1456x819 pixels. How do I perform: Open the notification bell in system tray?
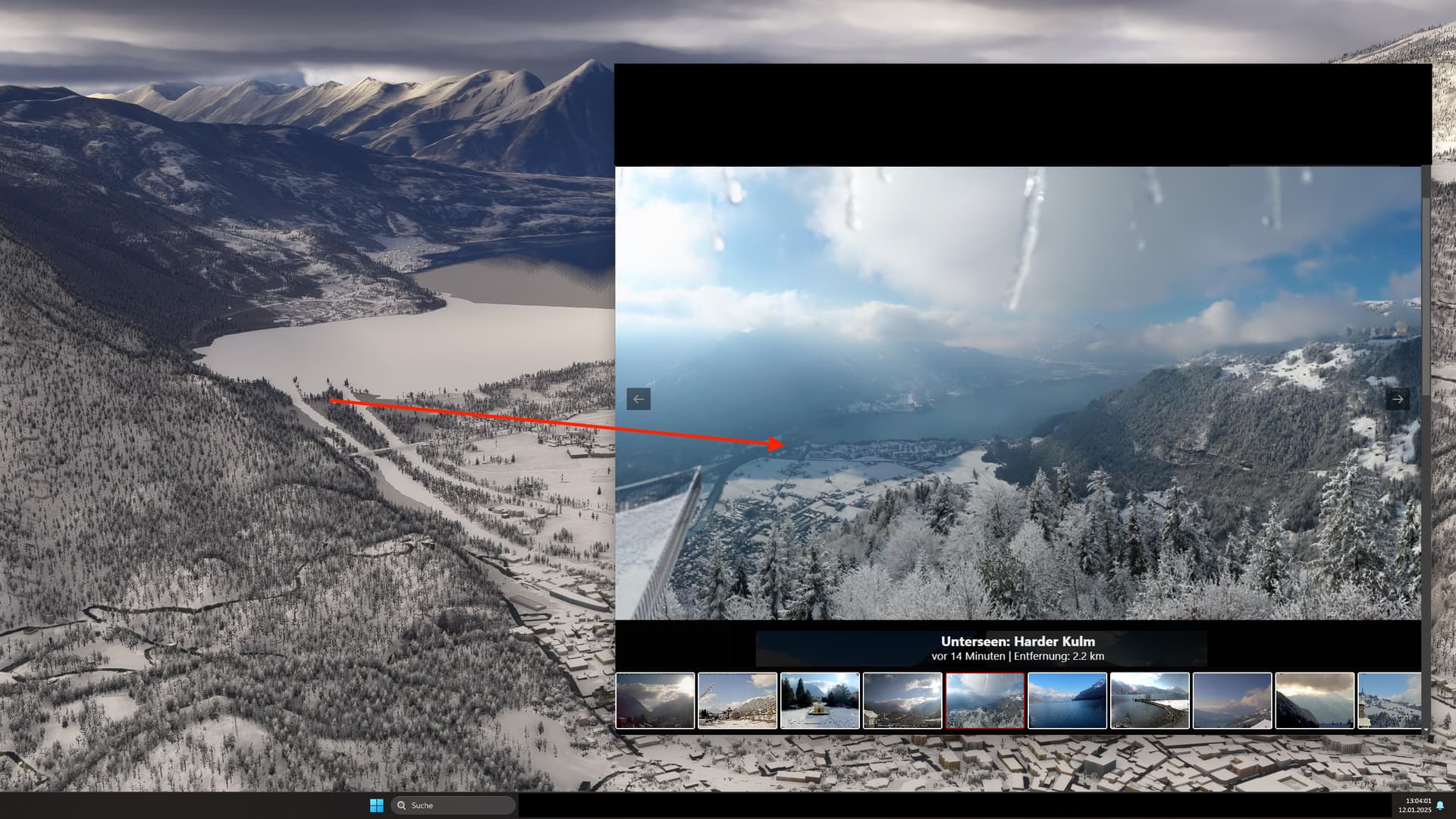tap(1440, 805)
